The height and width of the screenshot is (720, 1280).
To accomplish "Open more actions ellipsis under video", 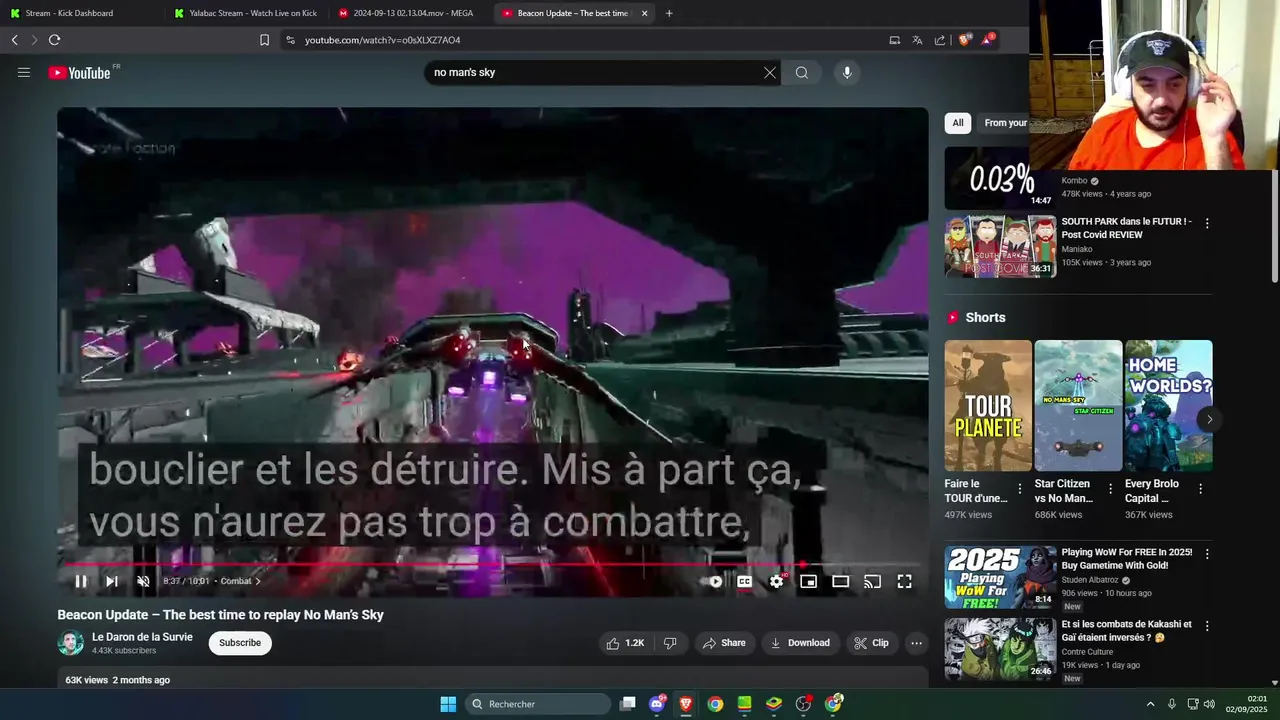I will 916,643.
